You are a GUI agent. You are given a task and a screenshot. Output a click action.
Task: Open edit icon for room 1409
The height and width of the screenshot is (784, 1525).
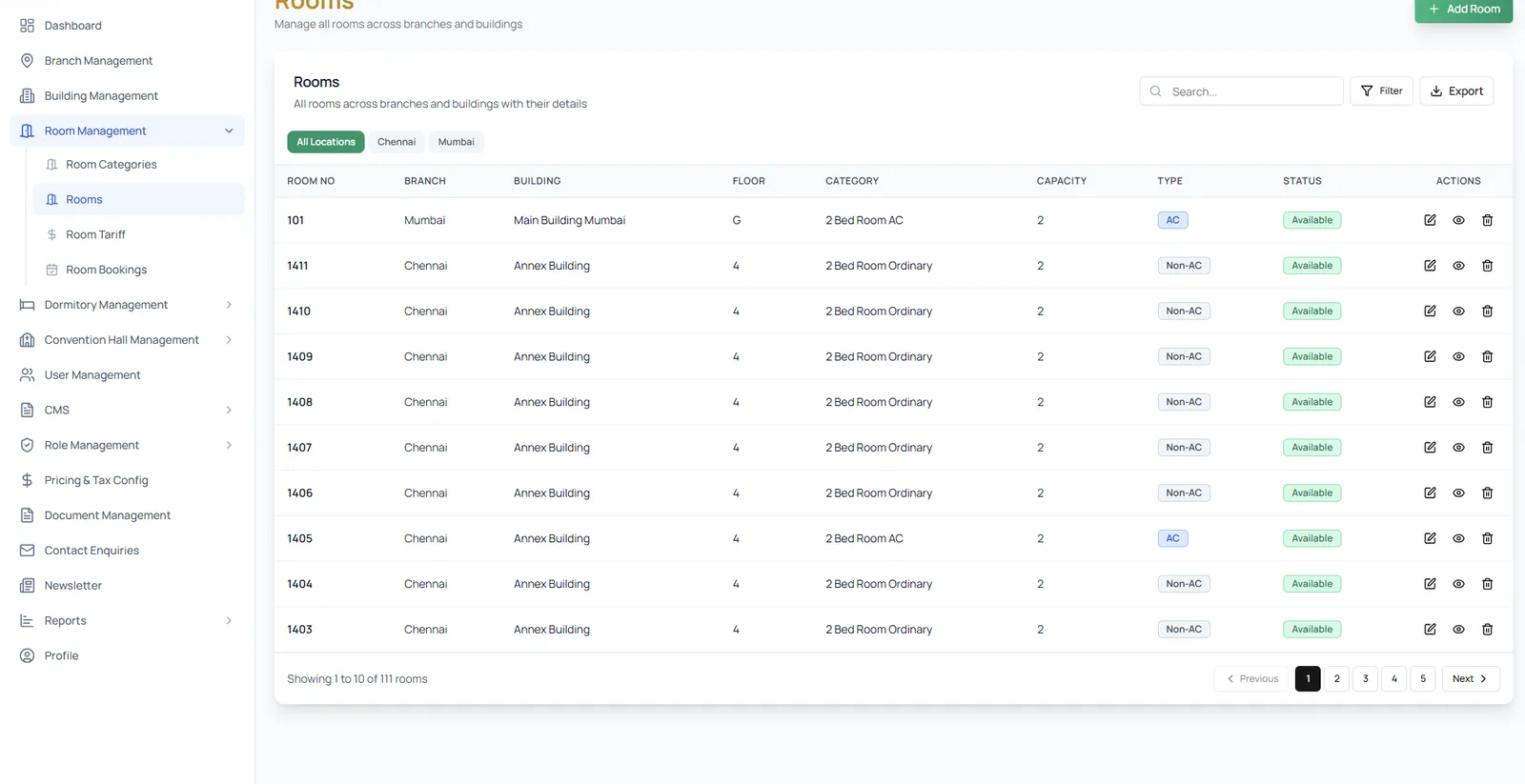(x=1430, y=356)
